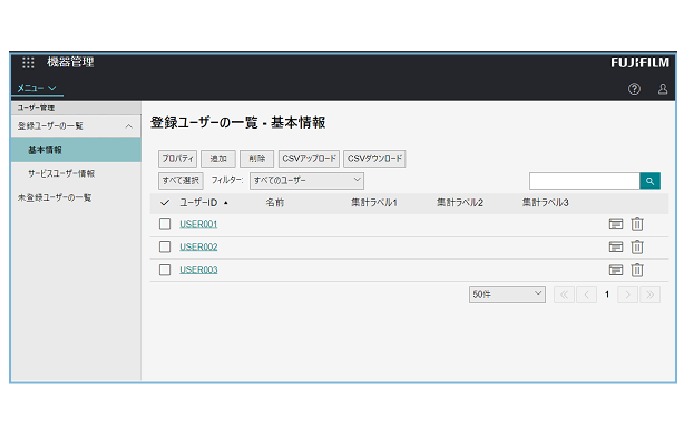Go to last page arrow

pyautogui.click(x=650, y=294)
